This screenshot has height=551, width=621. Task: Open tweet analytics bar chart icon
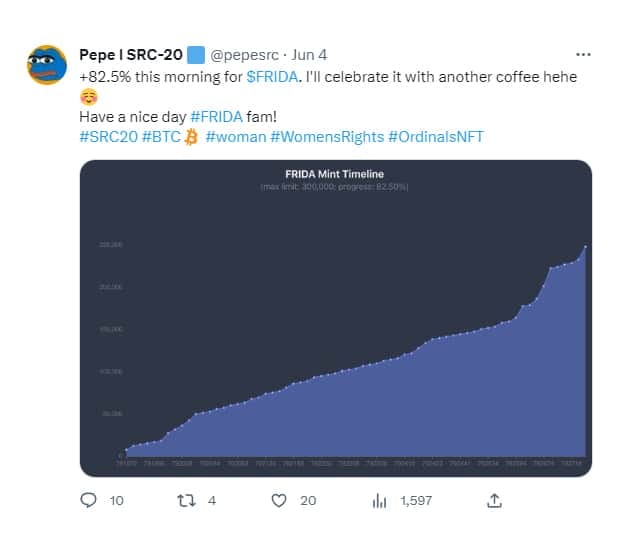click(x=380, y=500)
